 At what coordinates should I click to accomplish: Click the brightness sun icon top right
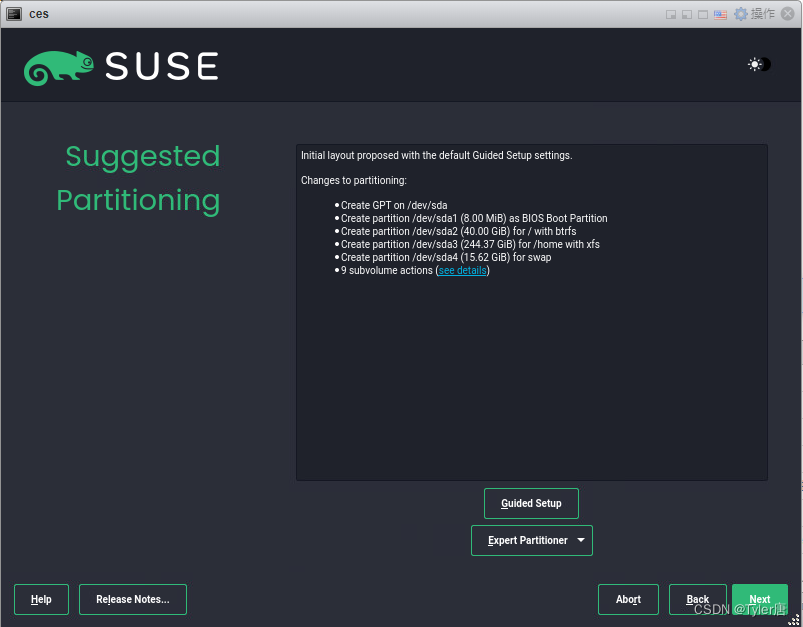[x=754, y=64]
